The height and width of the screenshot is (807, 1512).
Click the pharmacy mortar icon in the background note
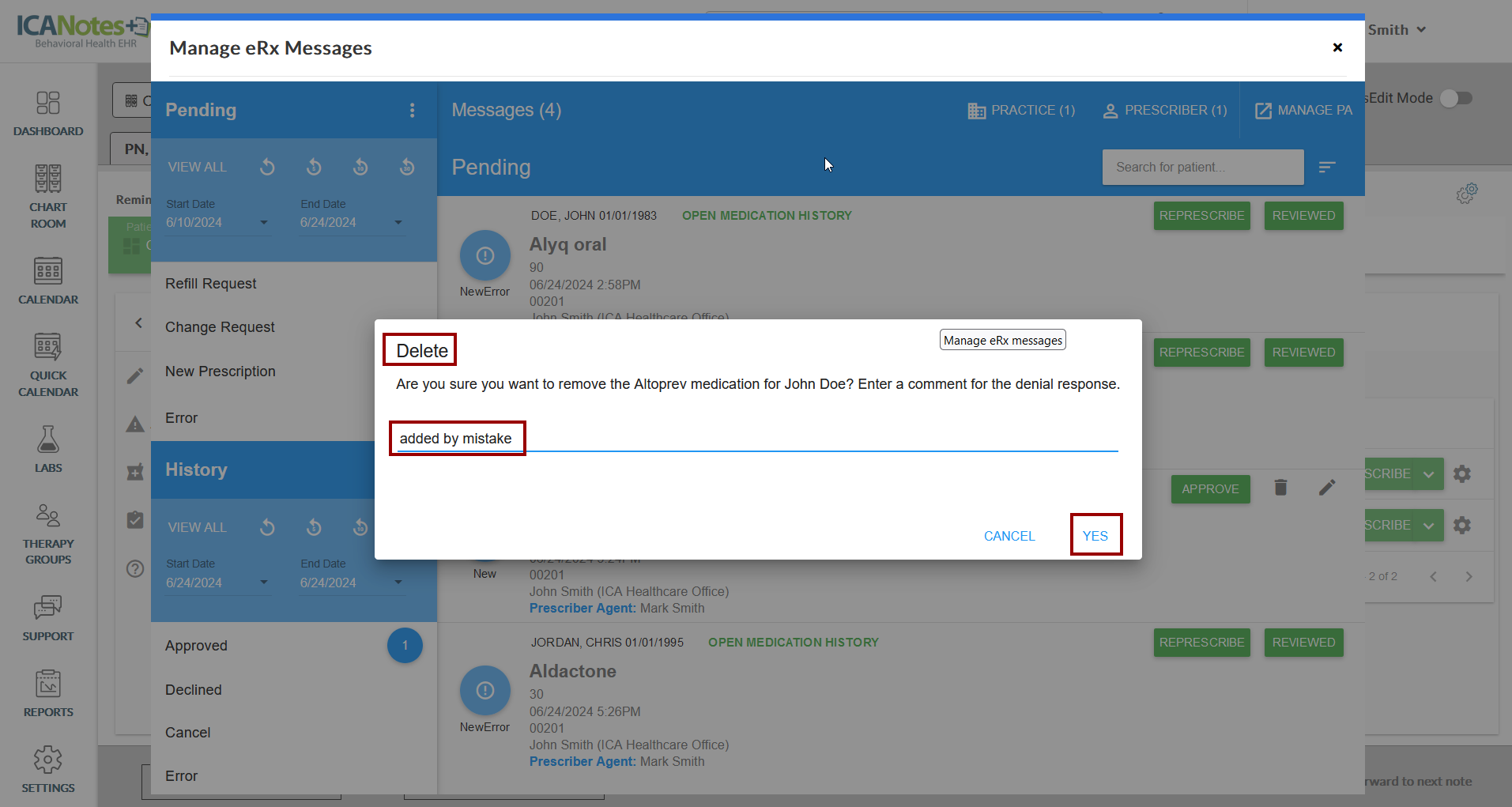(x=135, y=472)
